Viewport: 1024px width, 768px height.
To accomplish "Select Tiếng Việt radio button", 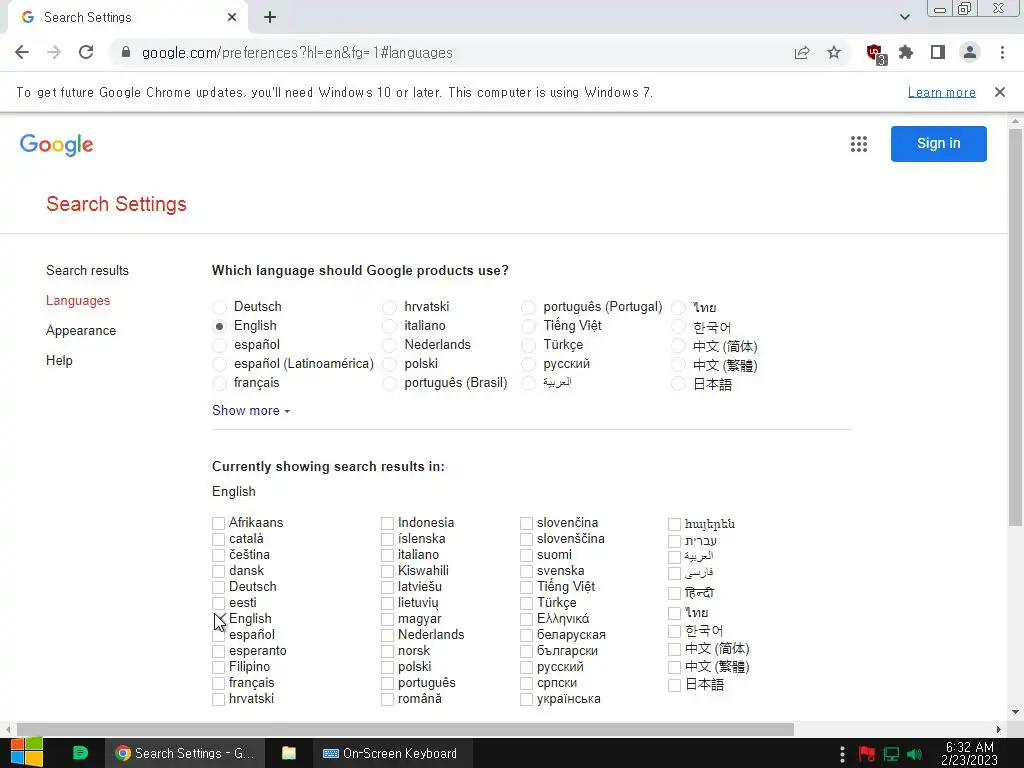I will click(528, 326).
